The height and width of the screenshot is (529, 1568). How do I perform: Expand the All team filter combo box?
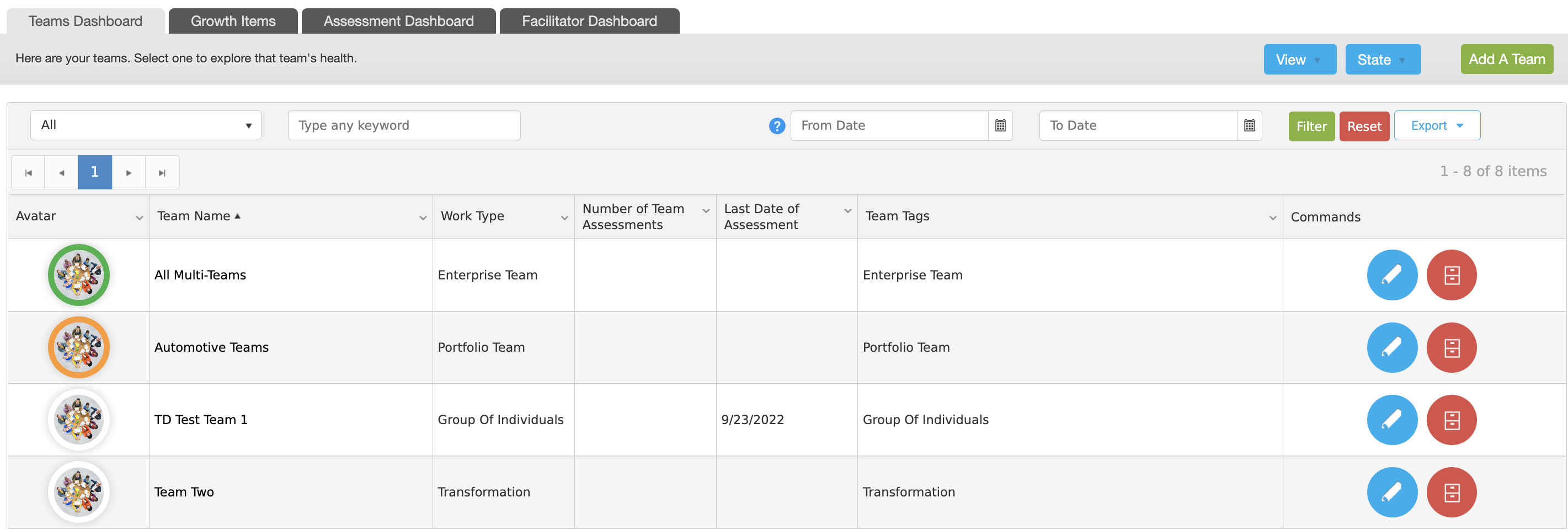coord(146,125)
